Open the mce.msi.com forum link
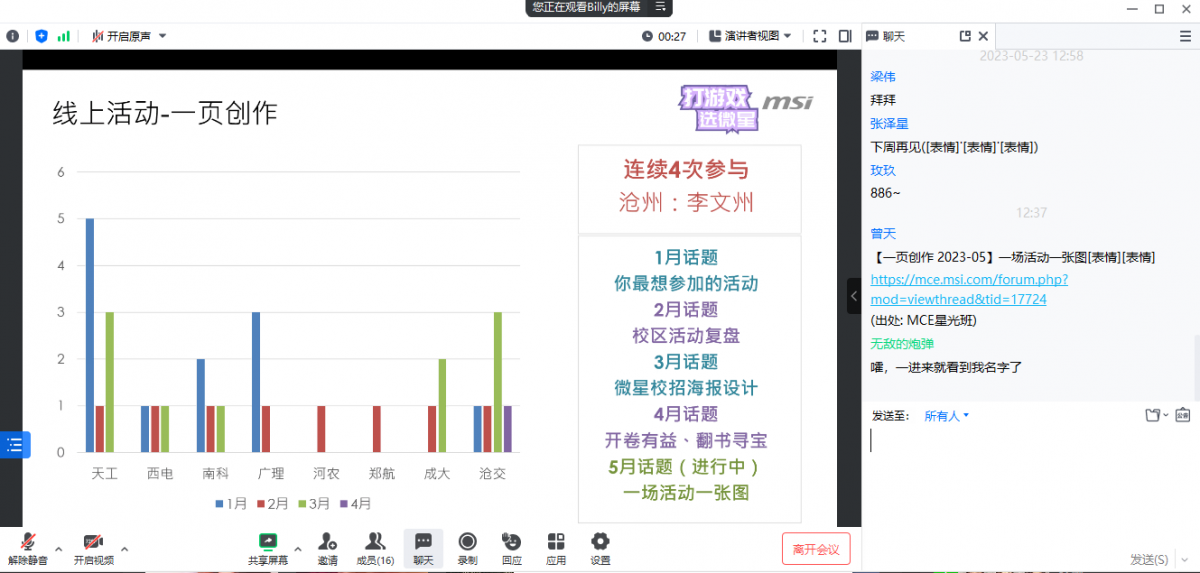This screenshot has height=573, width=1200. tap(968, 289)
